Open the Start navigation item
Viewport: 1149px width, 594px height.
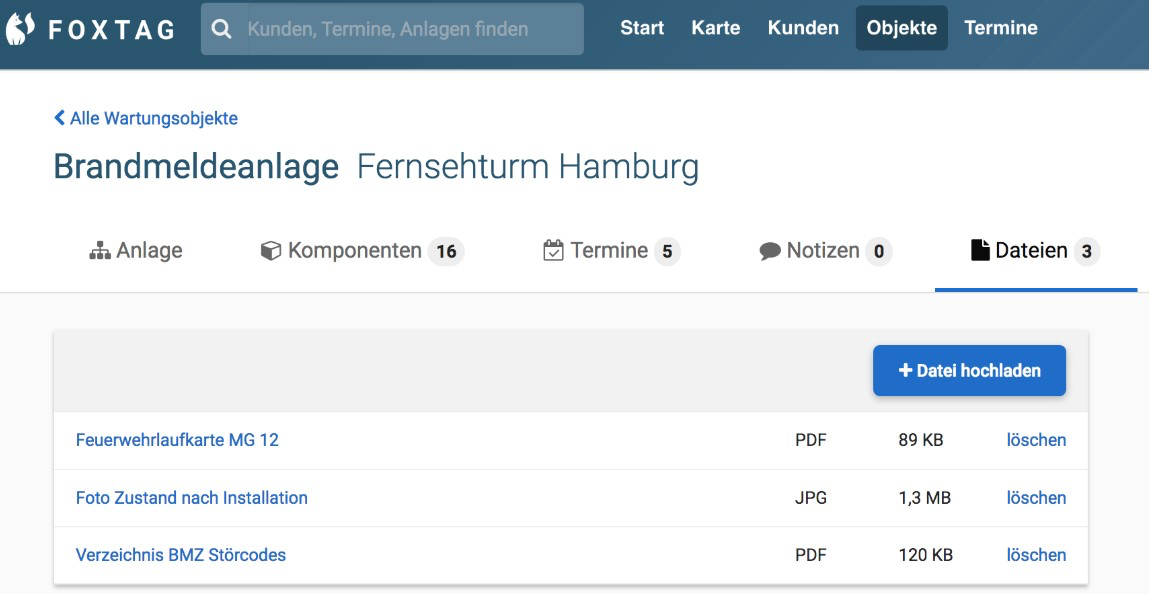click(642, 28)
